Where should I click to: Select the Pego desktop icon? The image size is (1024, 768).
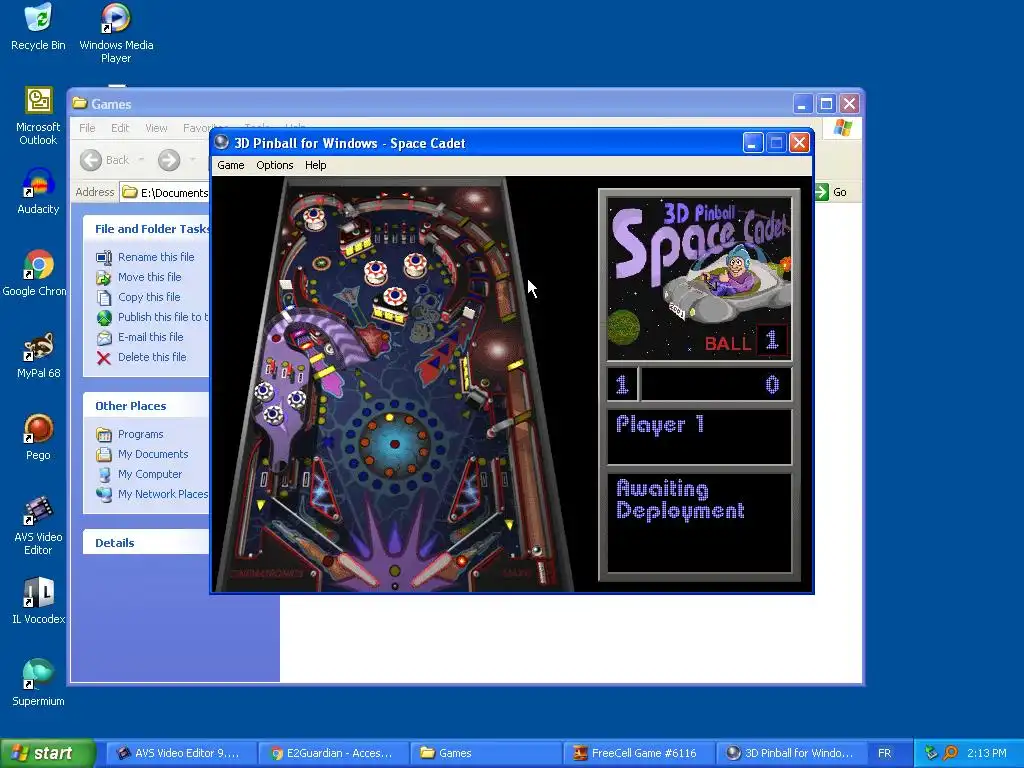pos(38,437)
